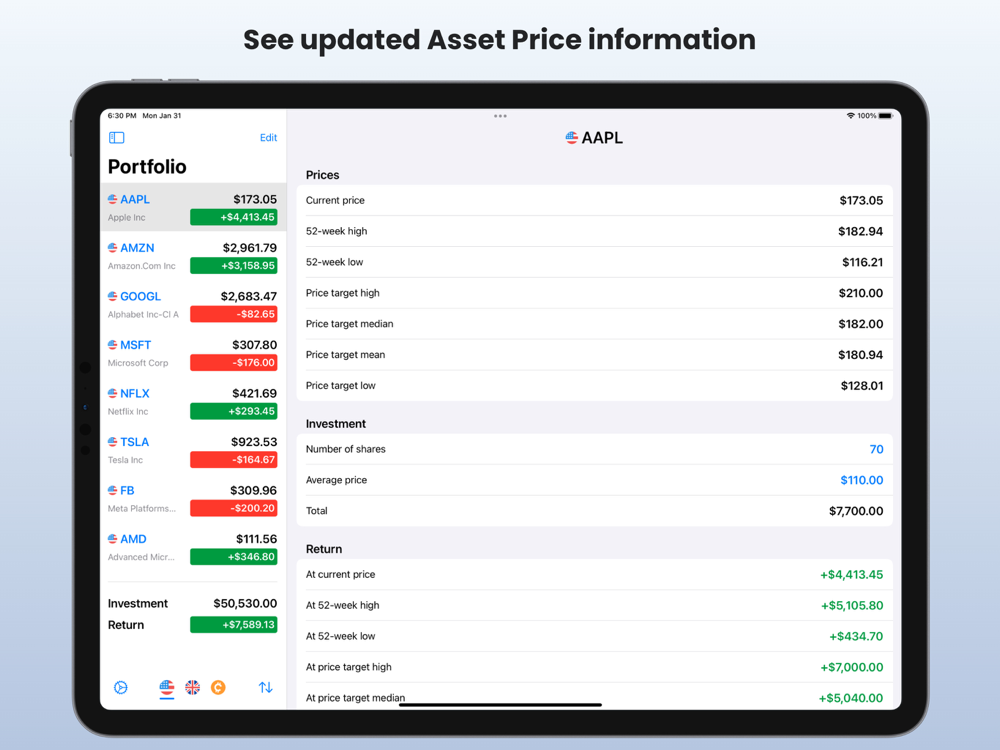The image size is (1000, 750).
Task: Select the UK flag market filter
Action: tap(192, 688)
